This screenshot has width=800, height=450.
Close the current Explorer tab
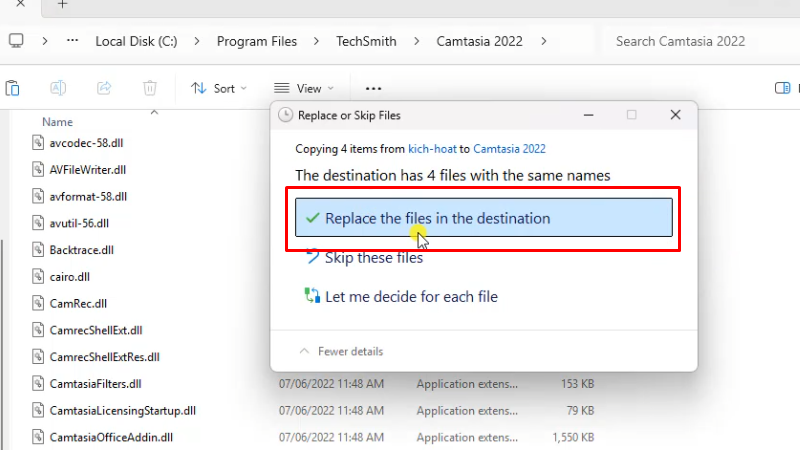pos(20,4)
